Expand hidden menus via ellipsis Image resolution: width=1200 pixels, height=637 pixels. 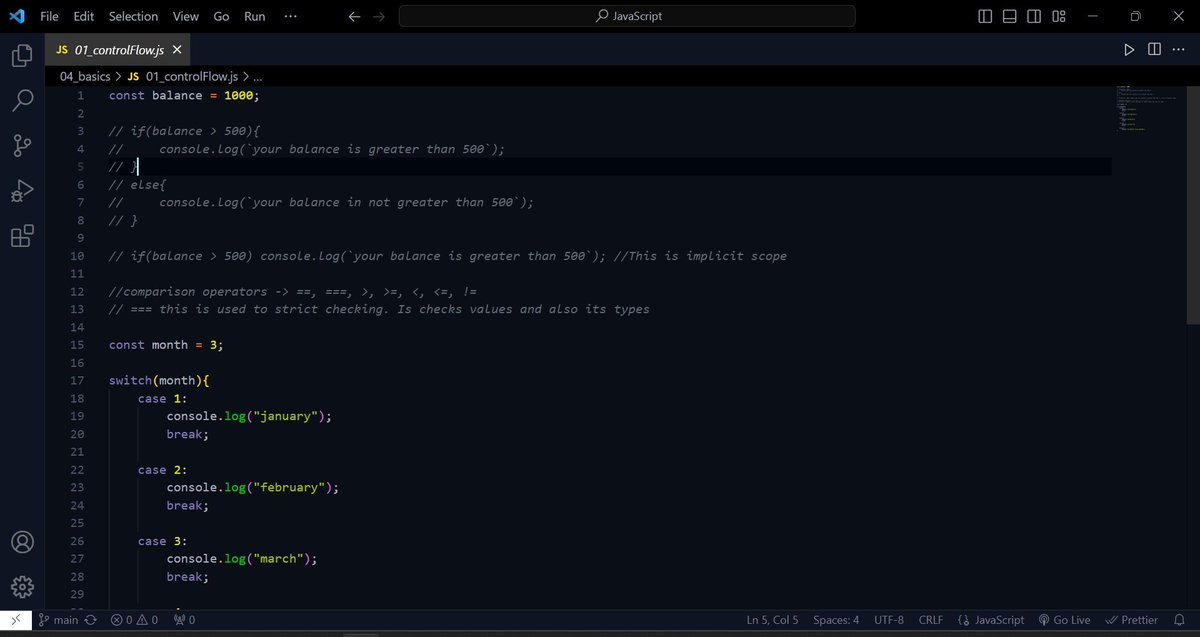point(290,16)
